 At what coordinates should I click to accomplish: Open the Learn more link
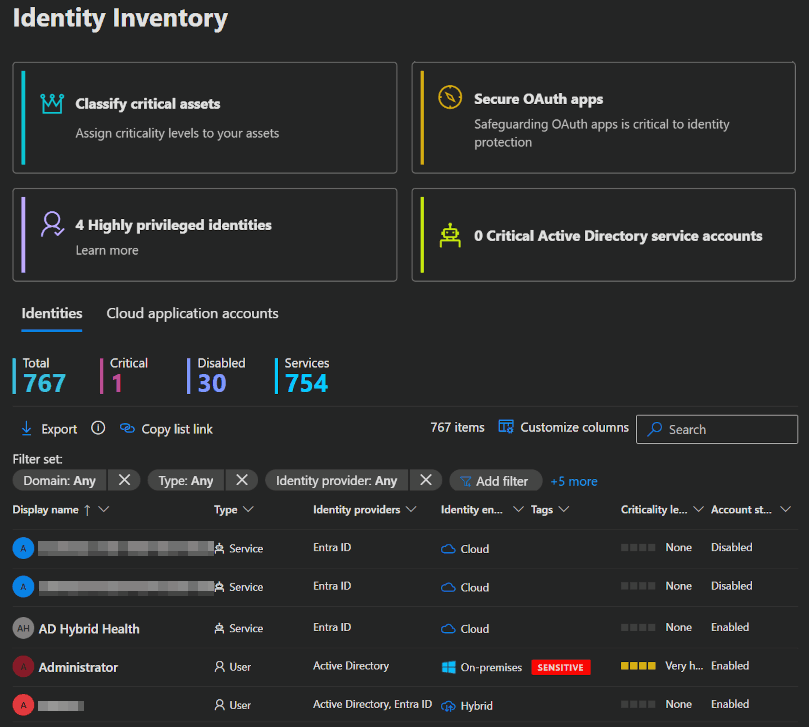pyautogui.click(x=107, y=250)
